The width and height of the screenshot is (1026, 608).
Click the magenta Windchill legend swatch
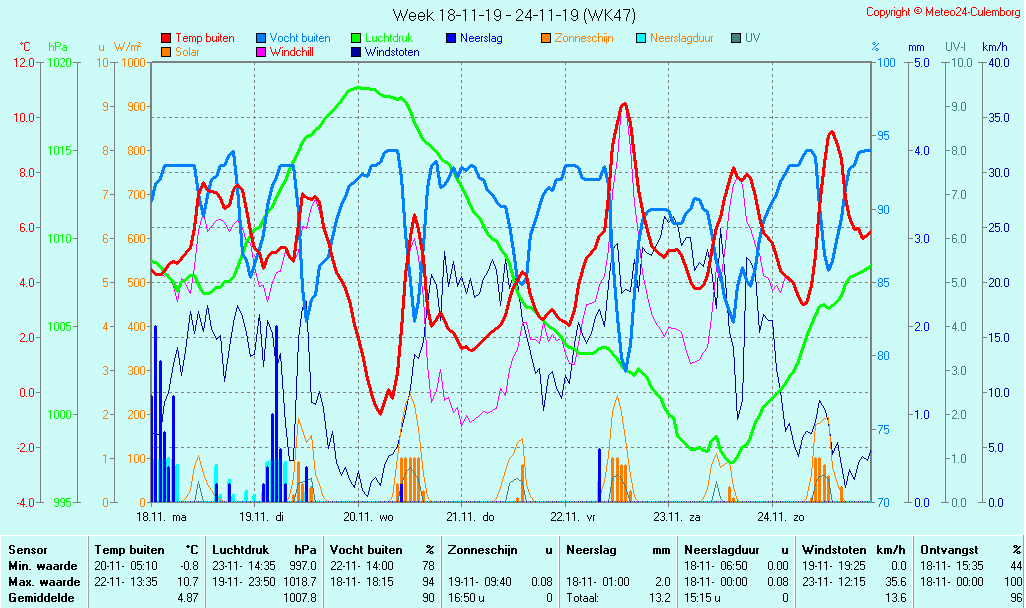261,52
